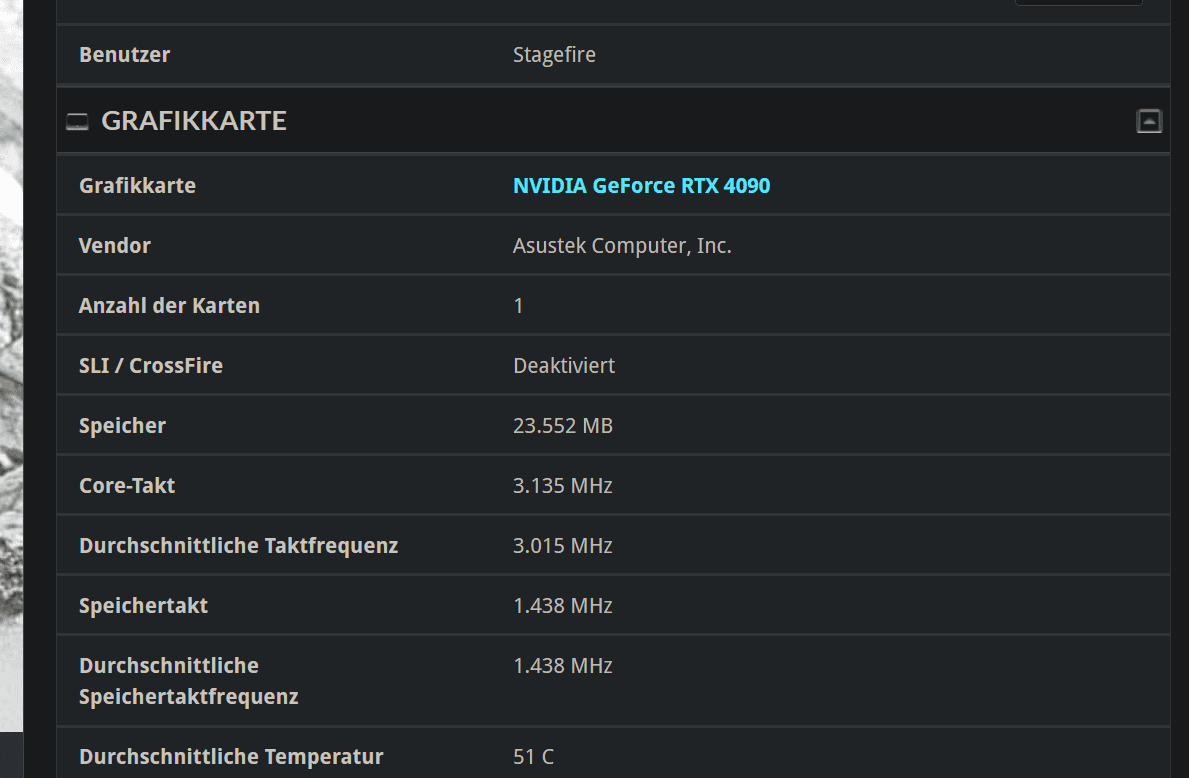This screenshot has height=778, width=1189.
Task: Click Durchschnittliche Taktfrequenz label
Action: (x=238, y=546)
